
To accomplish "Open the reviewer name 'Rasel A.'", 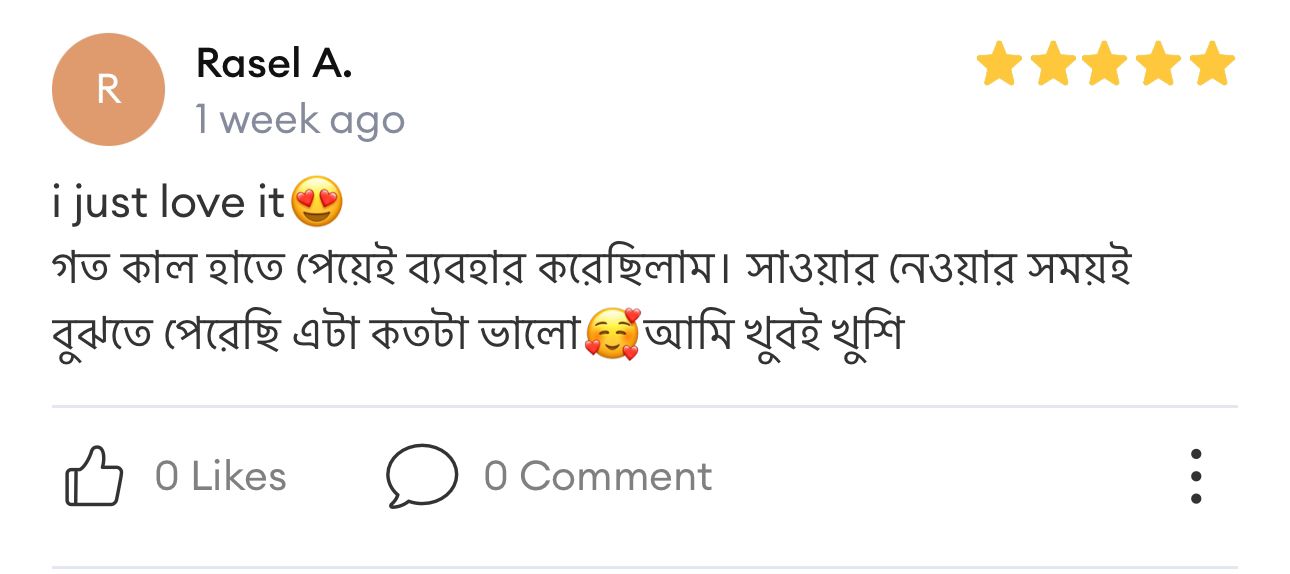I will point(274,63).
